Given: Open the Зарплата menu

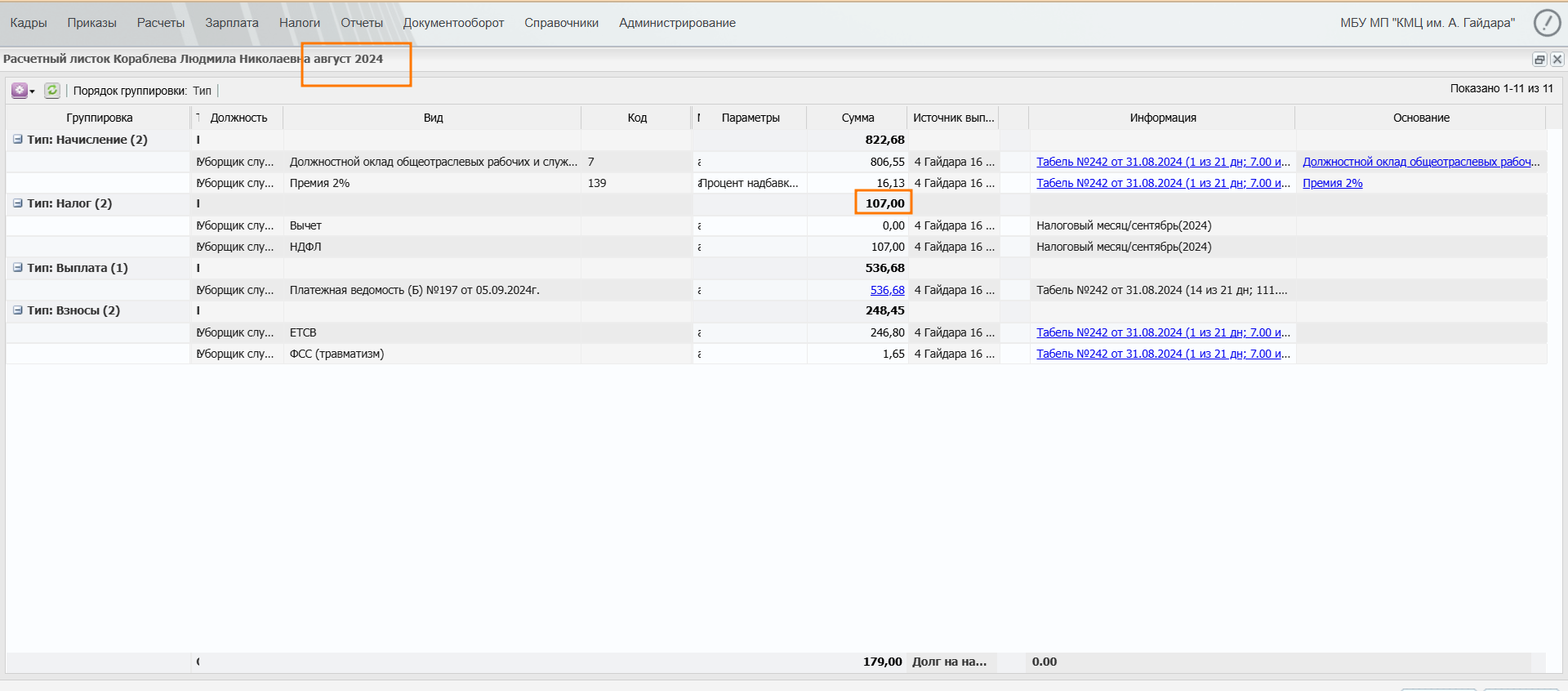Looking at the screenshot, I should (x=232, y=23).
